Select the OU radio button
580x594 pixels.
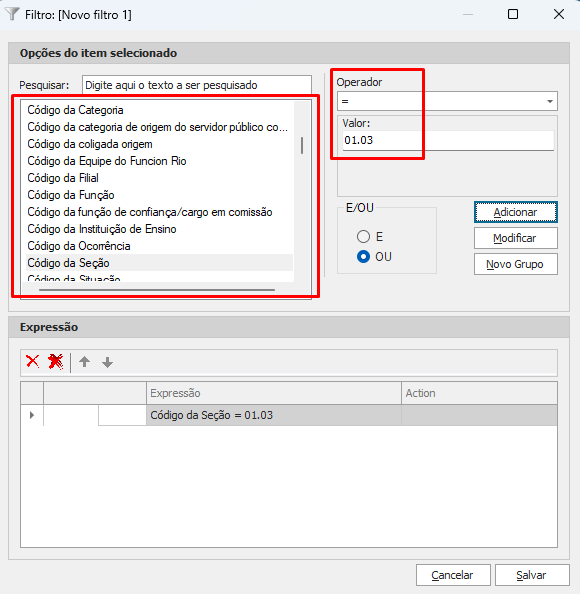click(x=363, y=257)
